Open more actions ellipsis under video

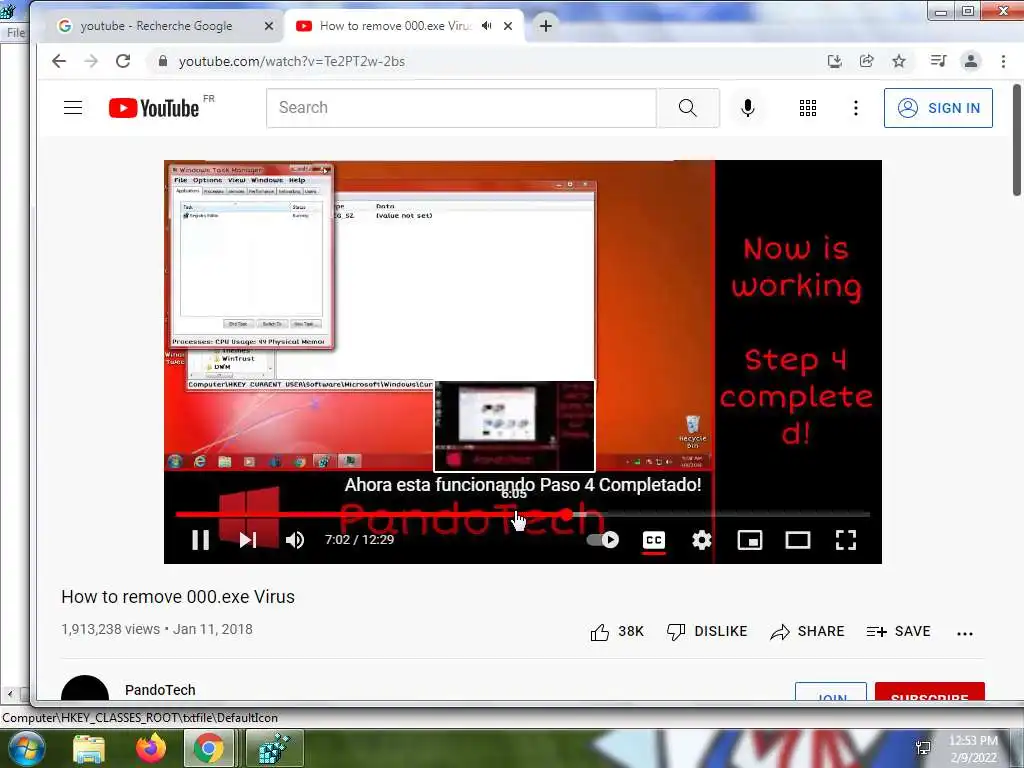coord(965,633)
